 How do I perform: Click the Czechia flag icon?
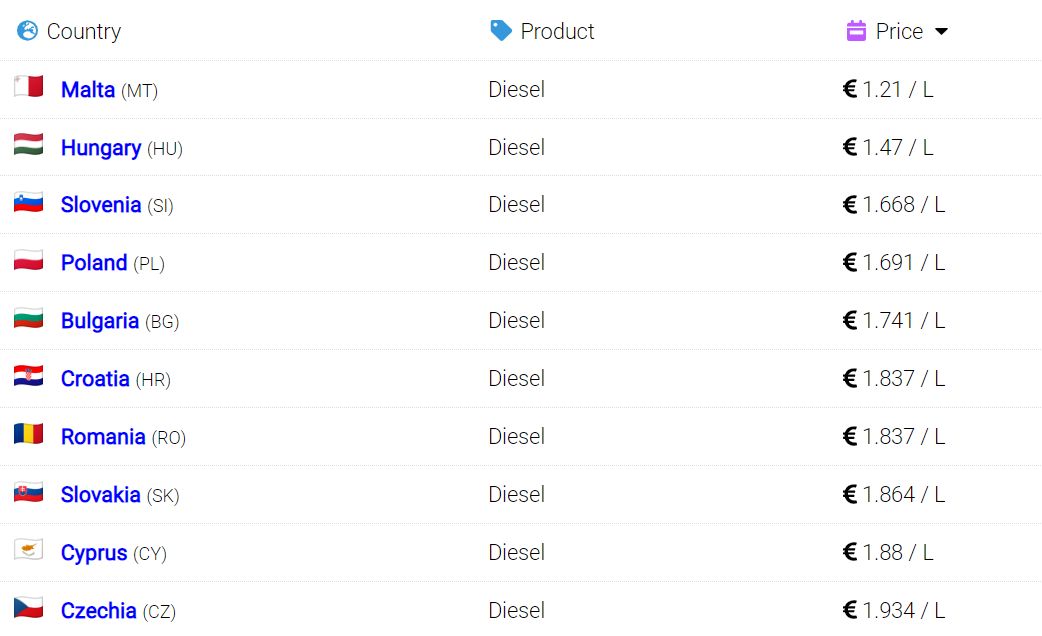coord(29,607)
